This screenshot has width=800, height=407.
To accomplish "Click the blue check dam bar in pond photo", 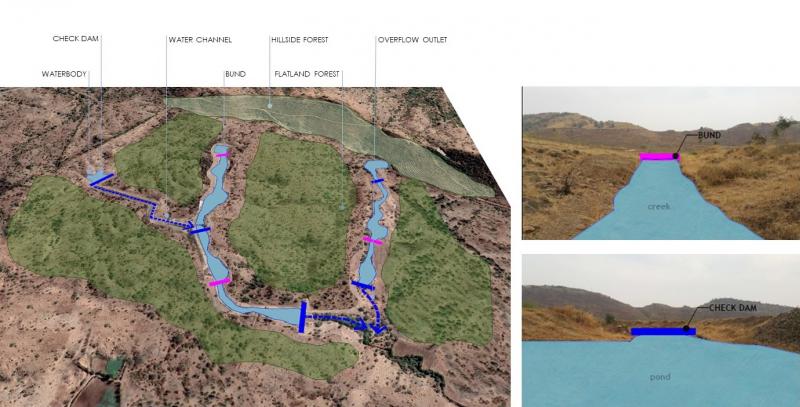I will (x=663, y=332).
